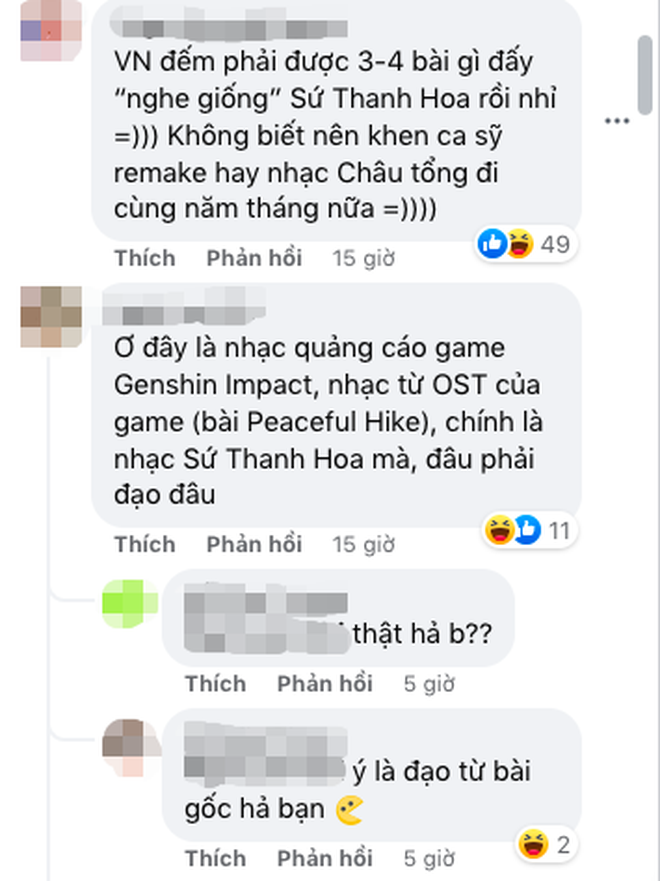
Task: Open the three-dots comment options menu
Action: [616, 121]
